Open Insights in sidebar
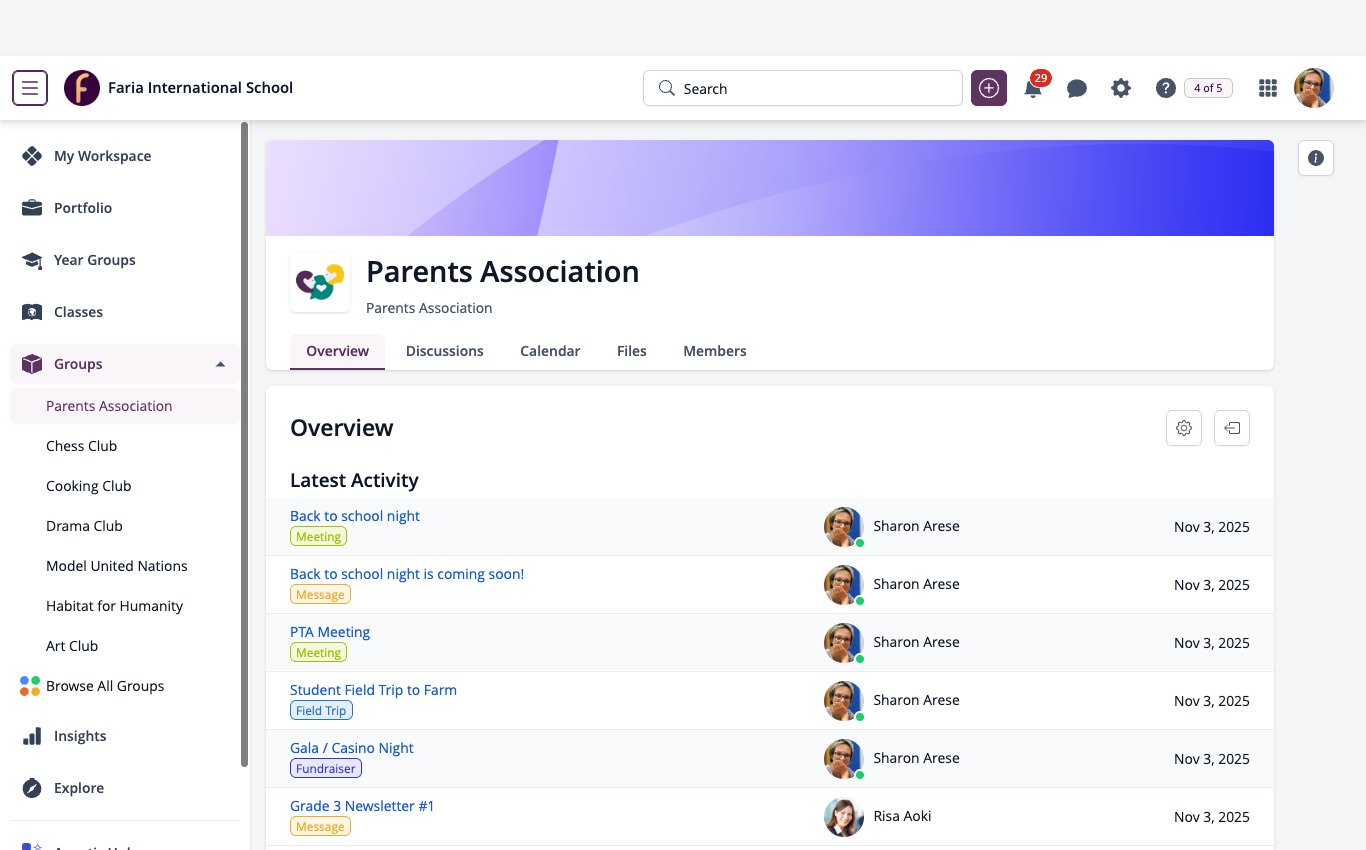 point(125,736)
